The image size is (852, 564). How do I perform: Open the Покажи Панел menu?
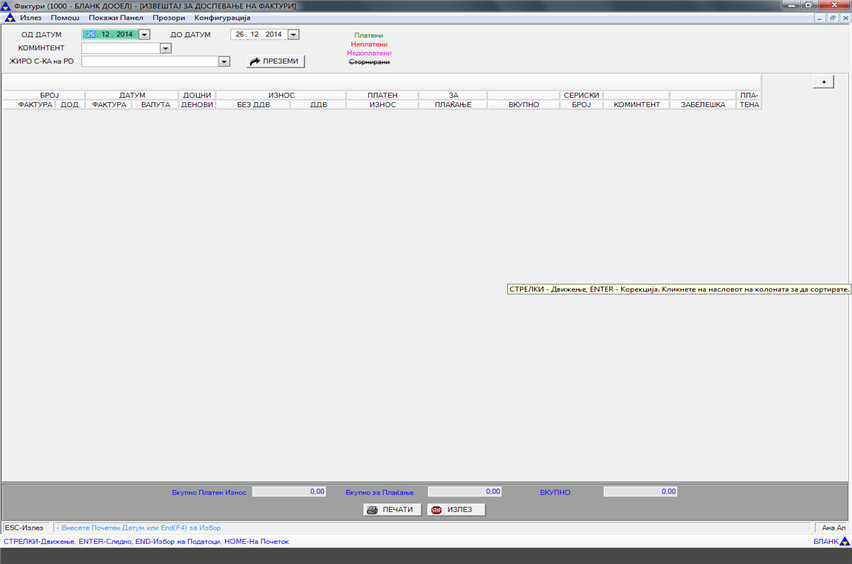tap(116, 18)
